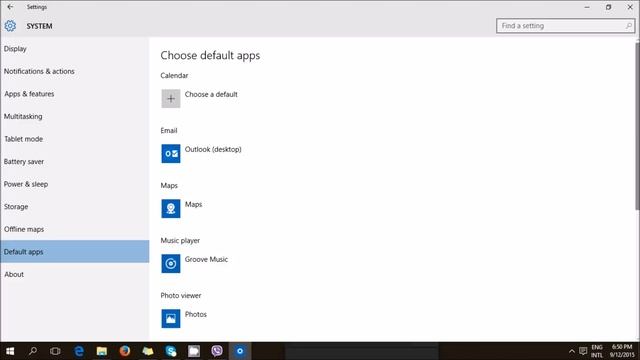Click the Outlook email app icon
Viewport: 640px width, 360px height.
click(x=171, y=153)
